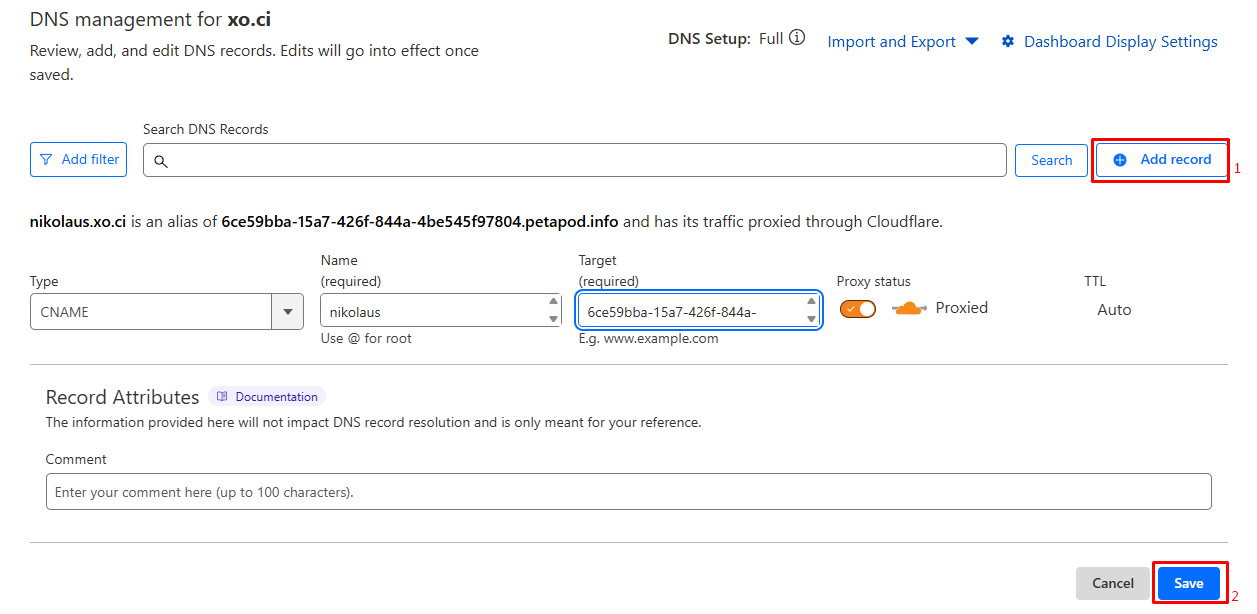Screen dimensions: 1257x614
Task: Click the book icon beside Documentation
Action: [223, 397]
